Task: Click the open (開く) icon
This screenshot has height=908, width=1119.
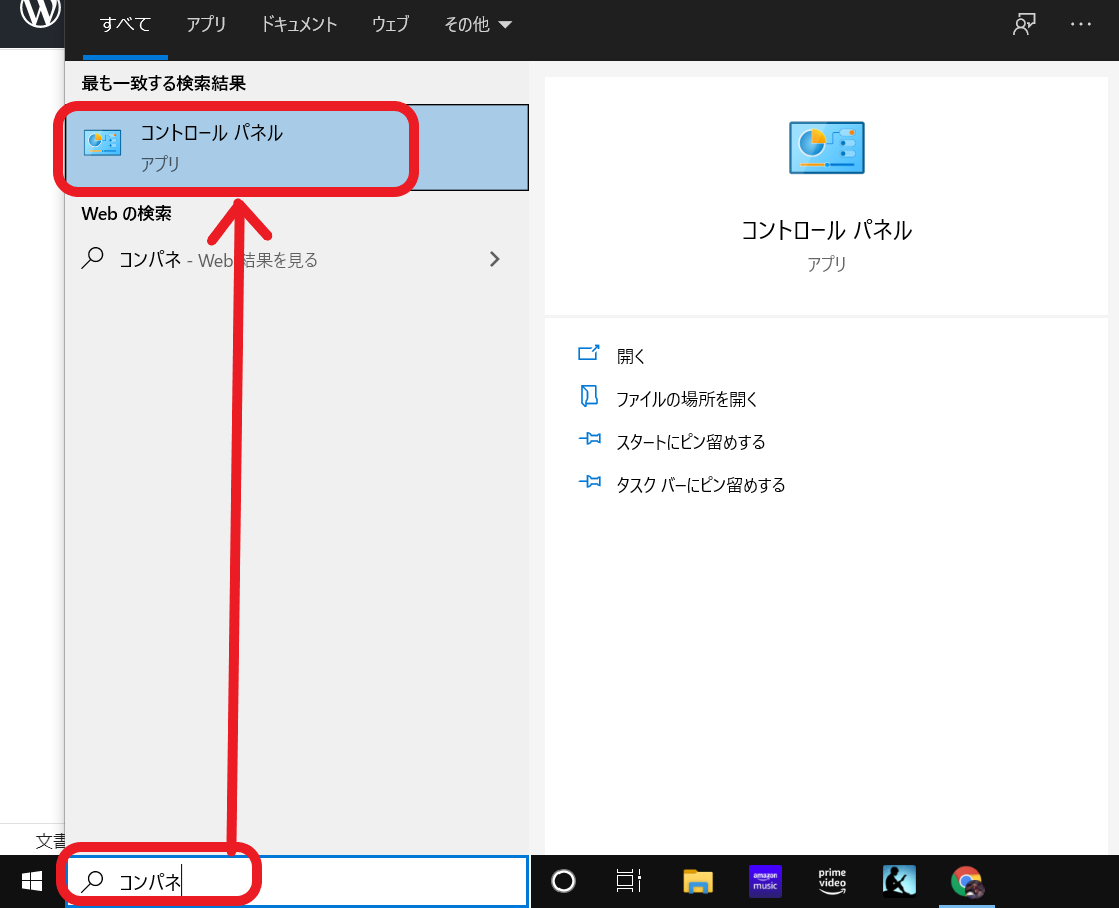Action: (589, 354)
